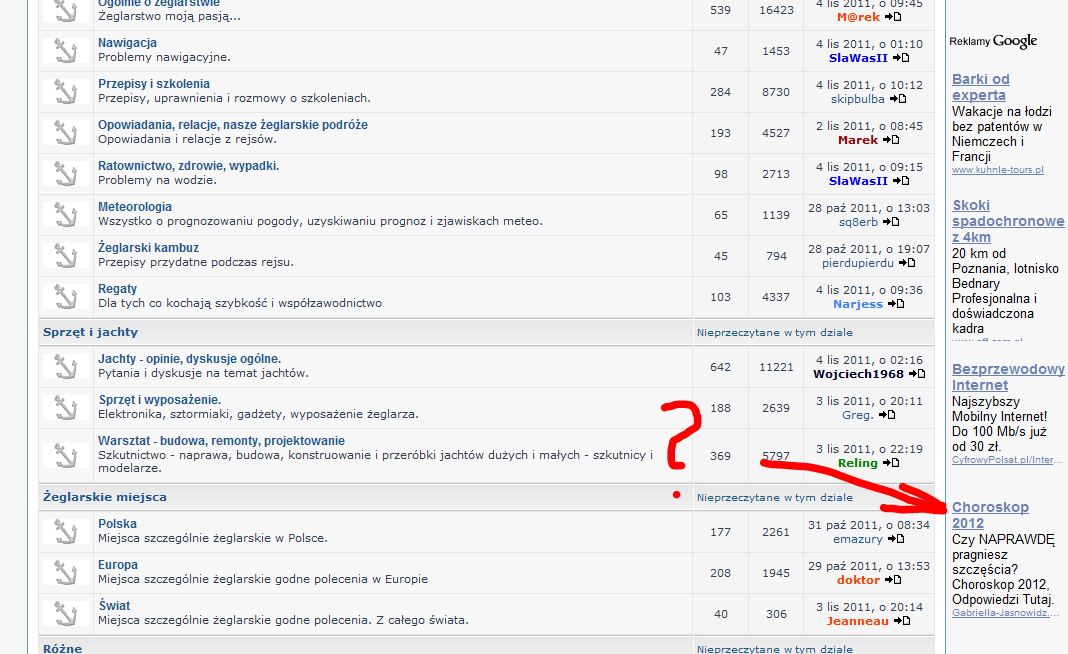Open the Europa sailing places forum
The image size is (1068, 654).
coord(118,565)
